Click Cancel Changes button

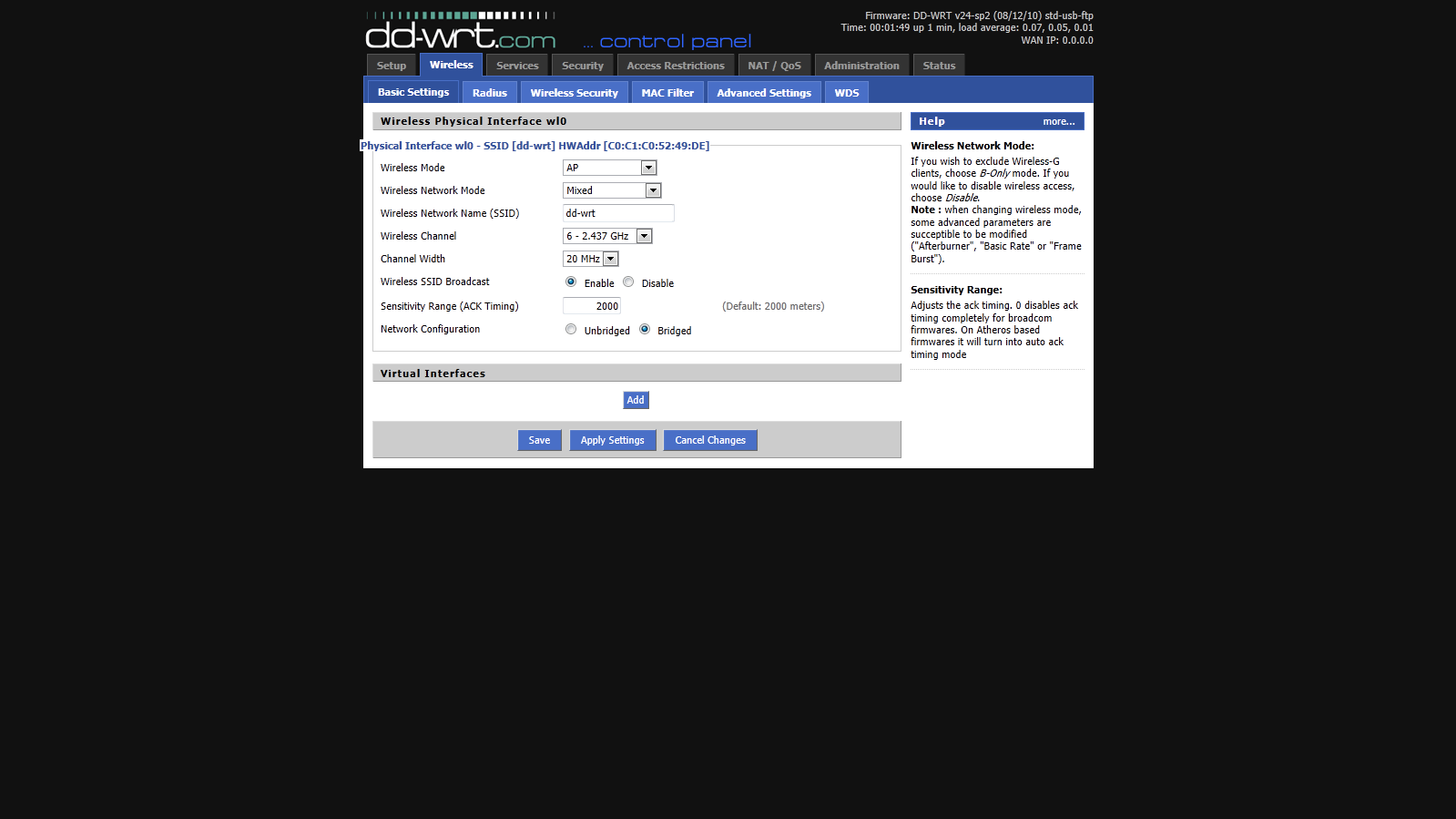[710, 440]
